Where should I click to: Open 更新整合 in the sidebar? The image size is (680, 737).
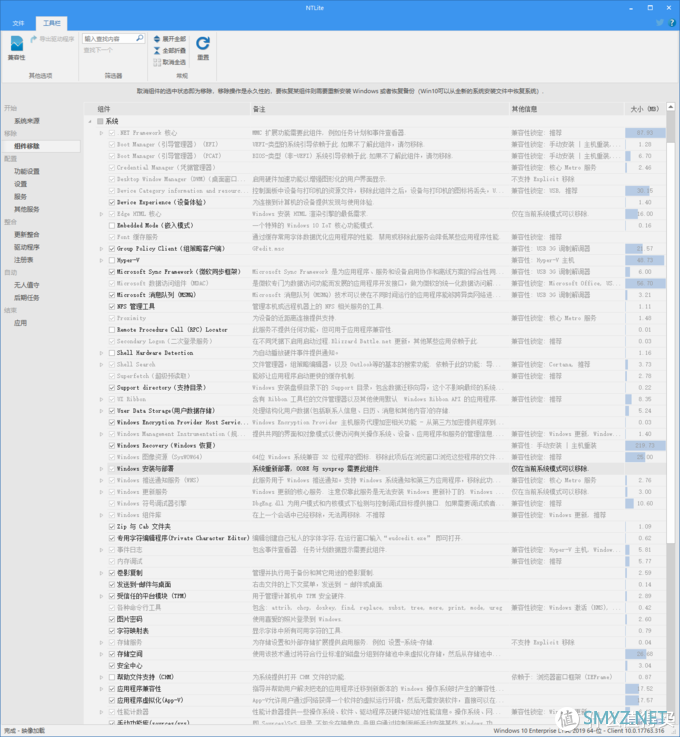(x=27, y=235)
